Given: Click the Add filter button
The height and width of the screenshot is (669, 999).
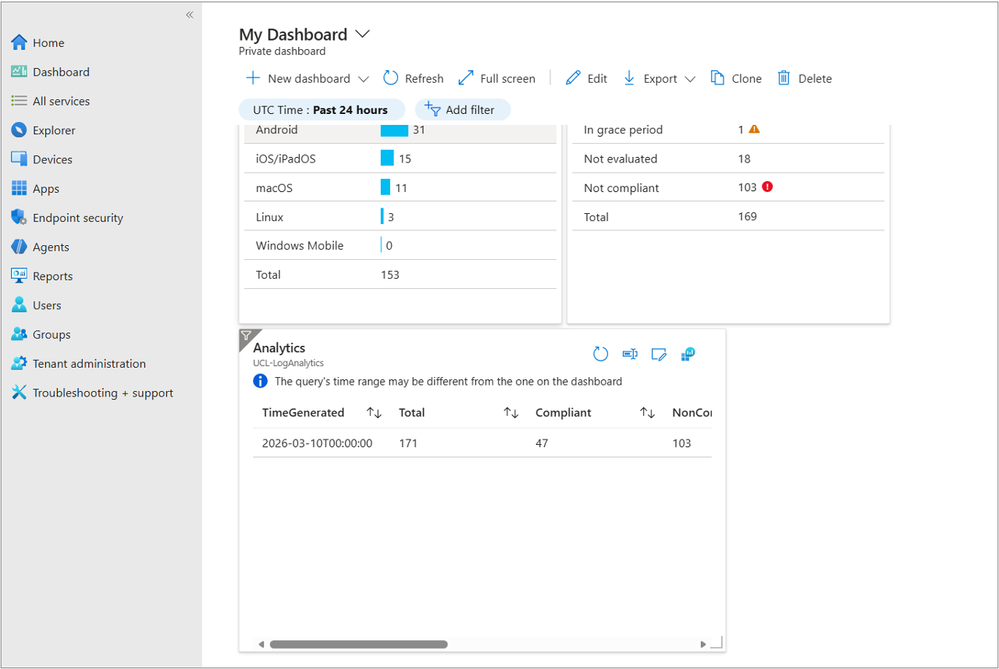Looking at the screenshot, I should coord(462,110).
